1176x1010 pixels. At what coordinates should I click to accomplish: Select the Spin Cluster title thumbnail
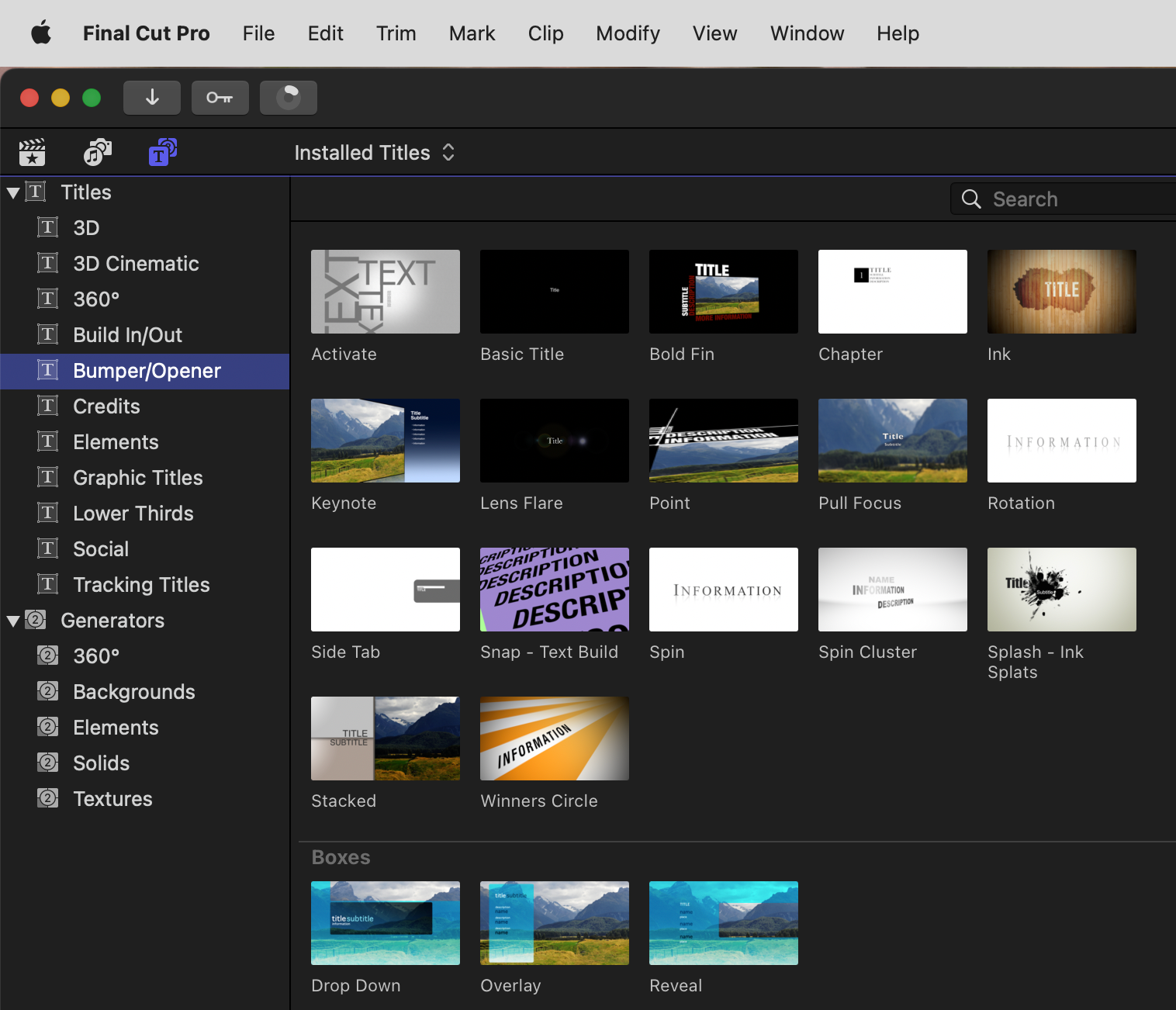point(893,590)
